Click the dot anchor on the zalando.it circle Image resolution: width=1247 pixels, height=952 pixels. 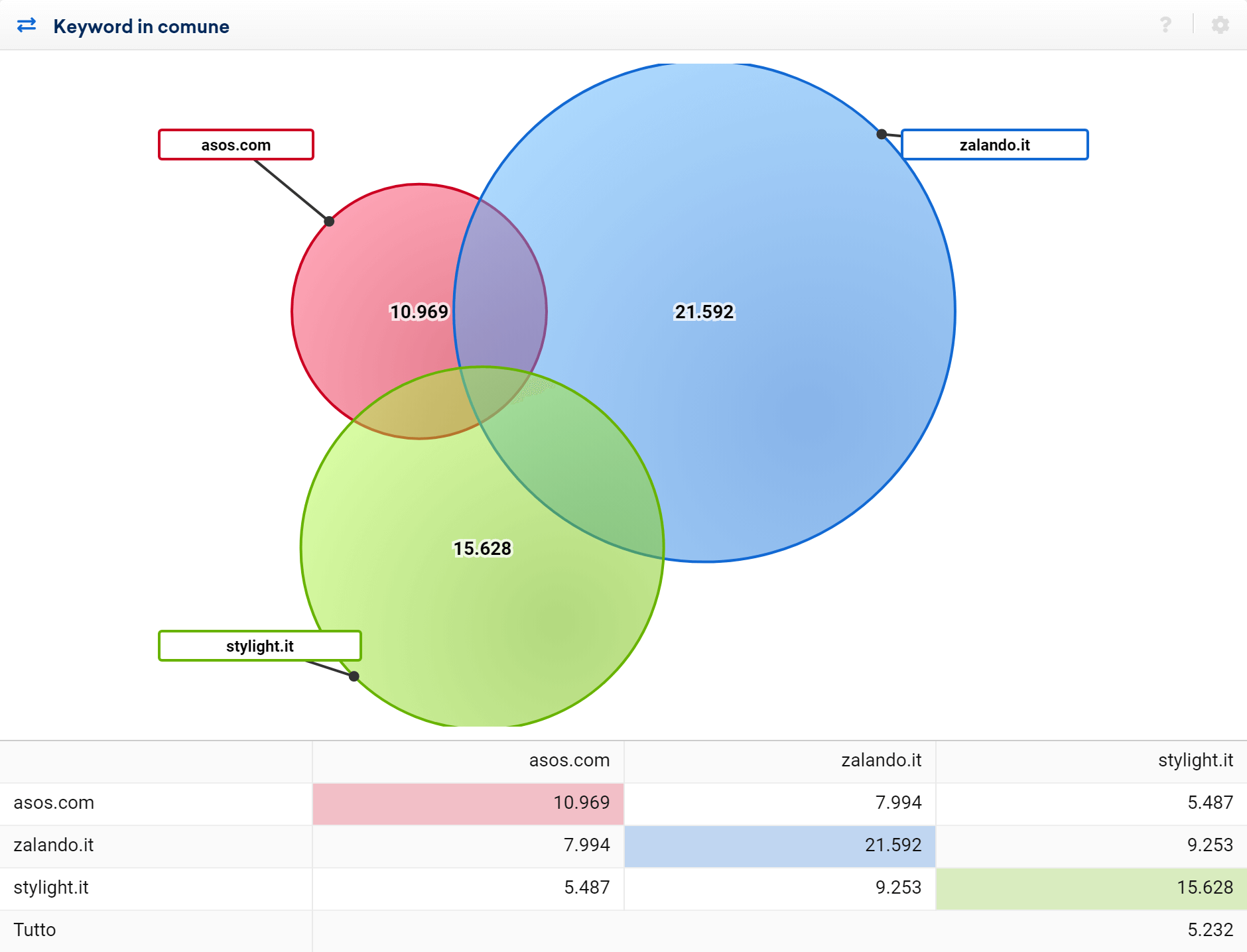(x=882, y=134)
